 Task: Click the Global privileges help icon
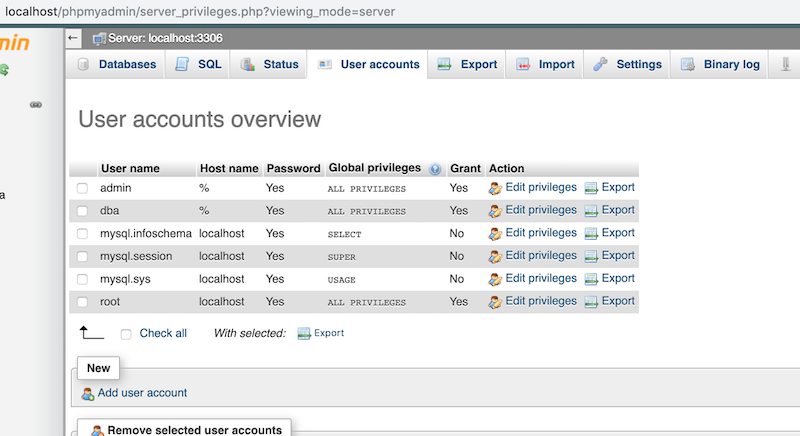435,169
